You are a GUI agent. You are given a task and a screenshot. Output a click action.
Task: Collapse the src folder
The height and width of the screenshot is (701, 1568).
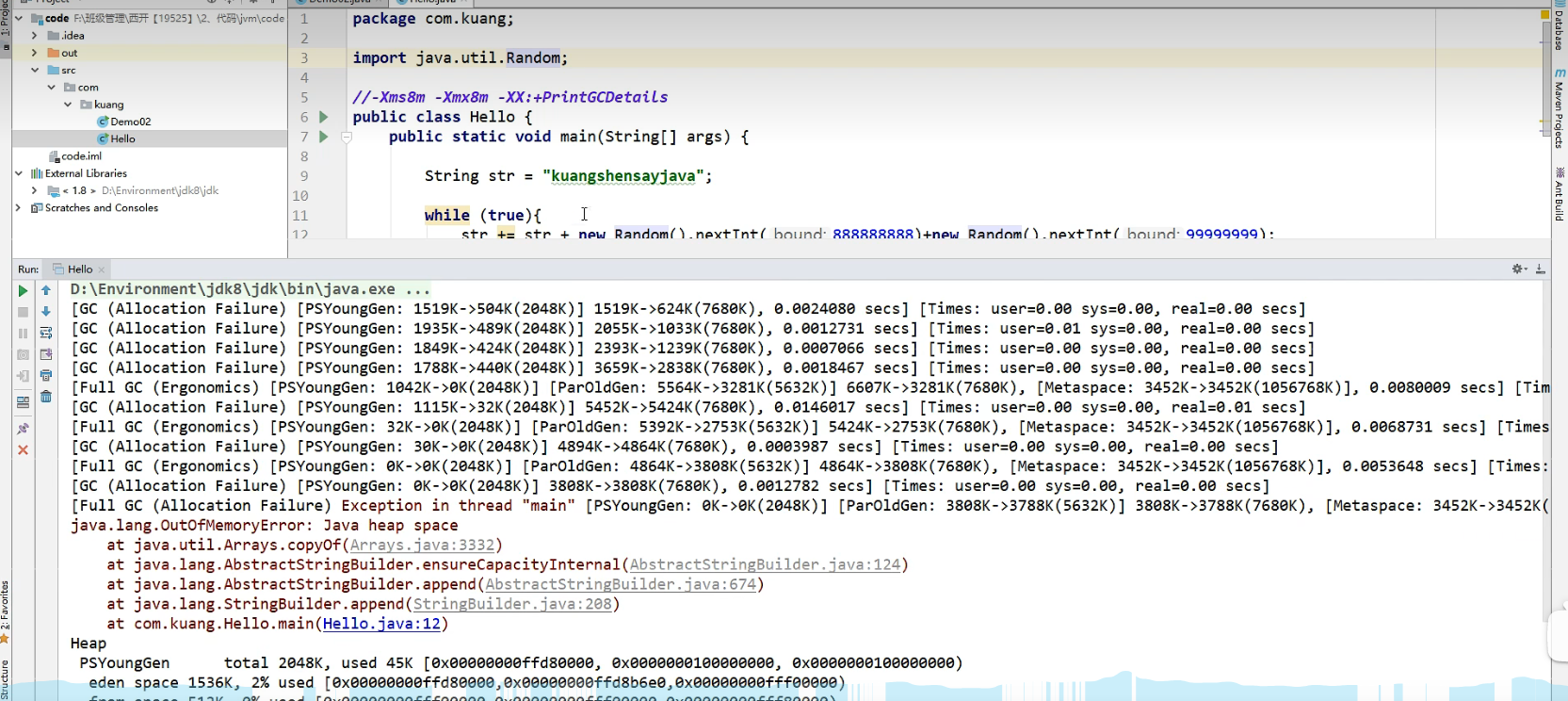35,70
